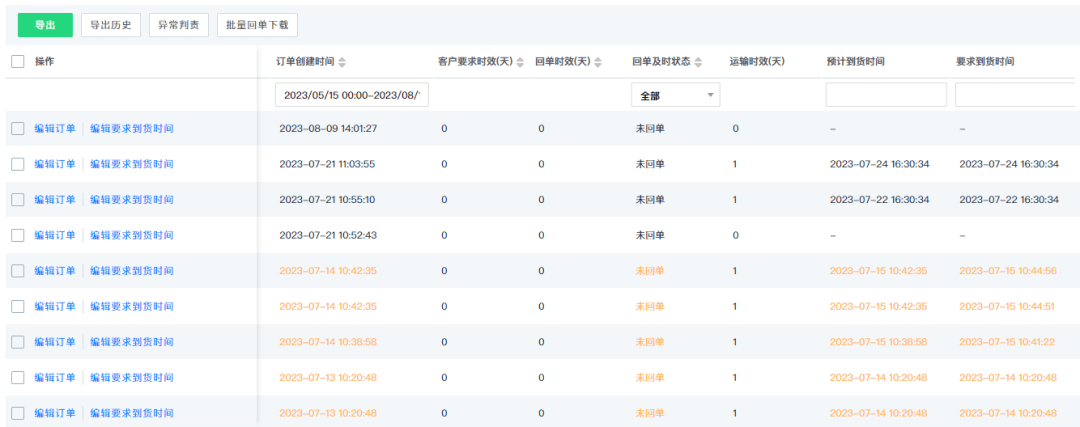Edit the order created 2023-07-21 10:55:10
1080x427 pixels.
[55, 200]
